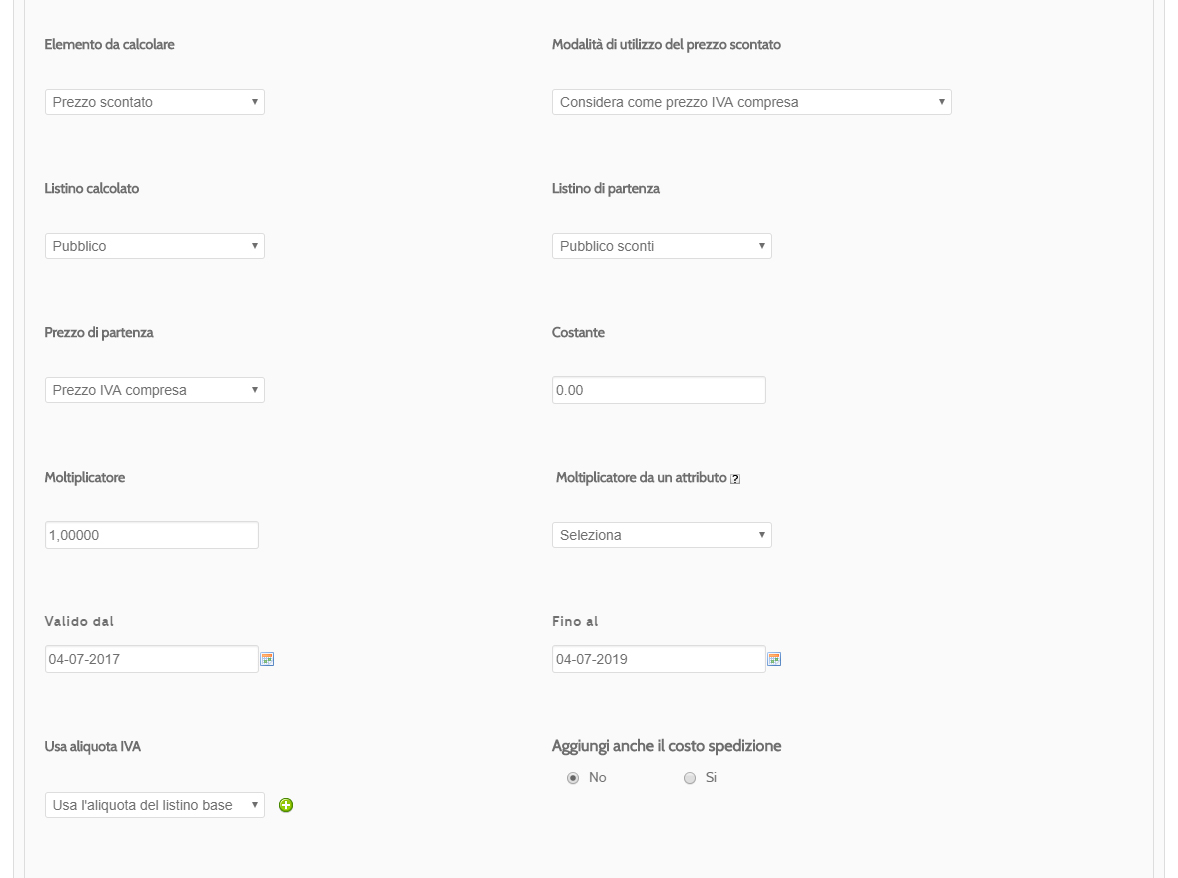
Task: Choose Si to add costo spedizione
Action: 690,778
